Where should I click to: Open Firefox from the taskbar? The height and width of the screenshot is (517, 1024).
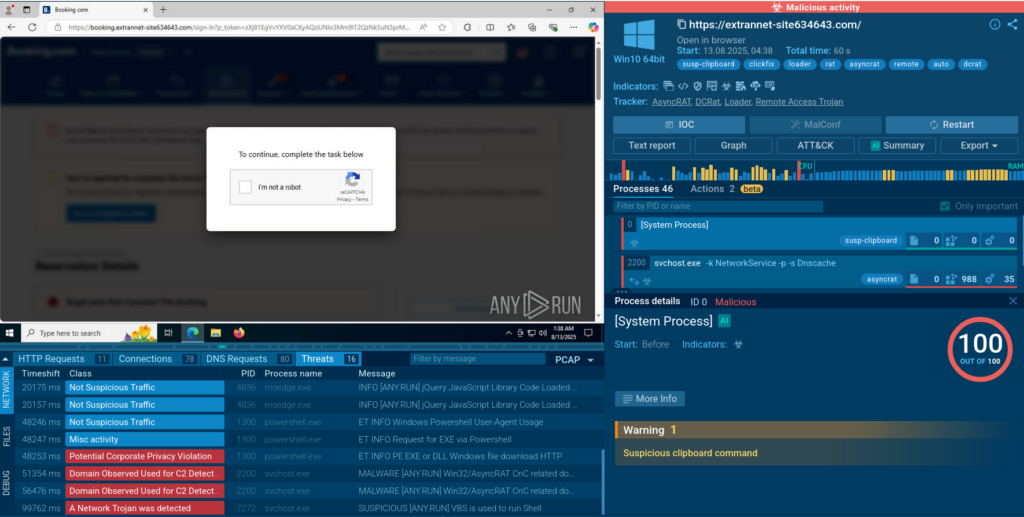(239, 333)
